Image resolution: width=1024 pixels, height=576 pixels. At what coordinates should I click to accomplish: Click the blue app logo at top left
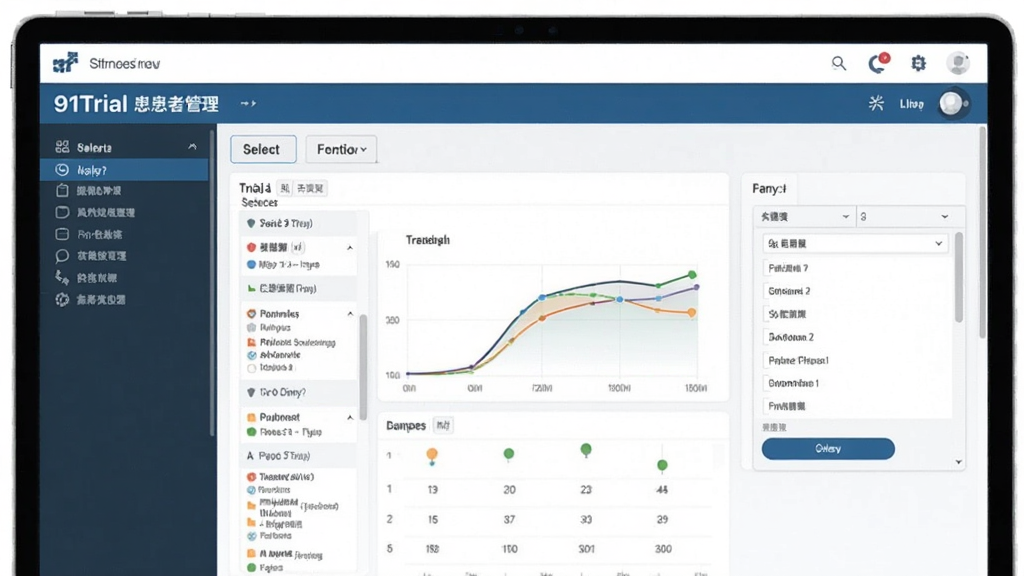click(x=65, y=63)
